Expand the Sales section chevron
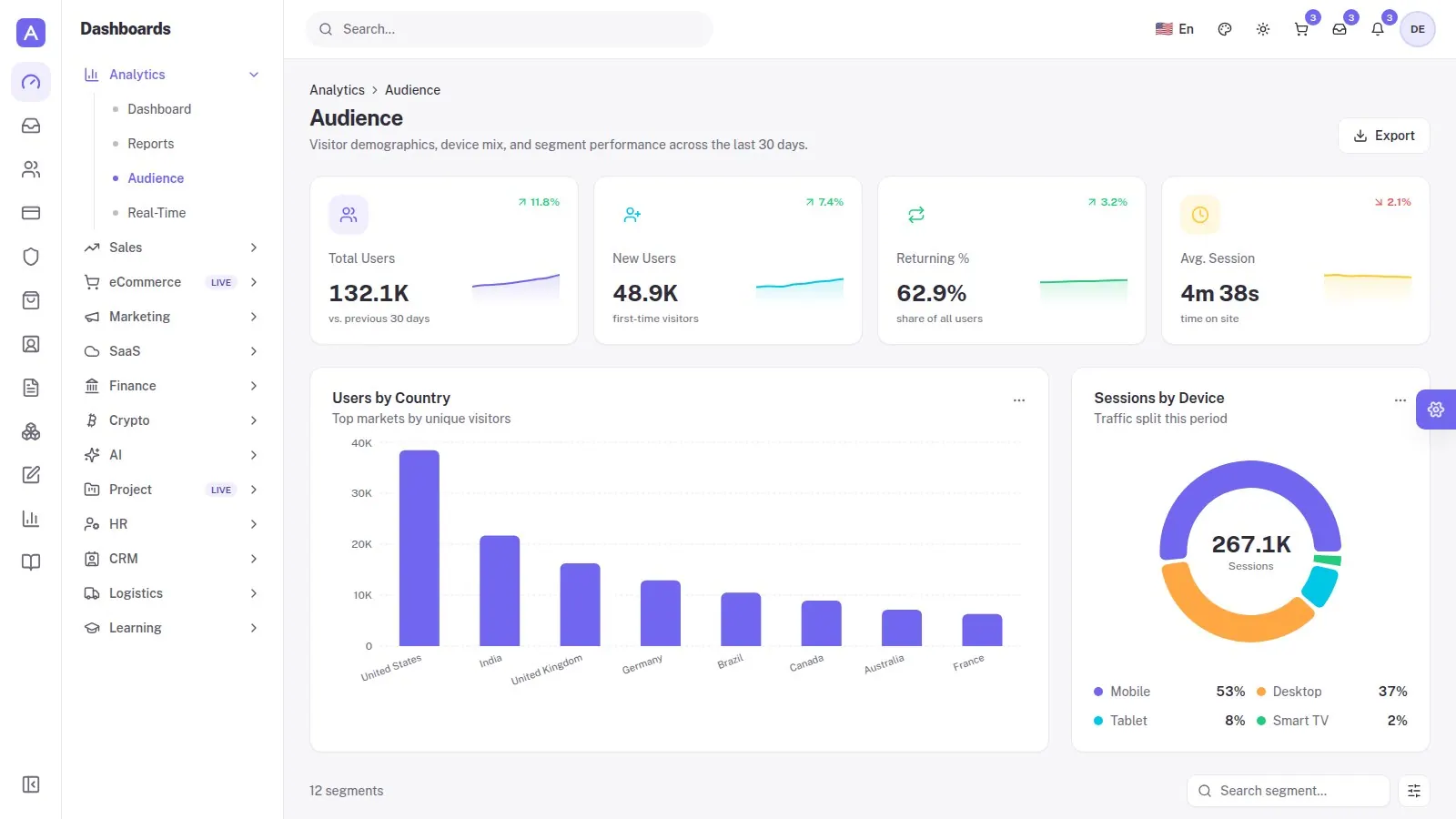Viewport: 1456px width, 819px height. point(254,248)
